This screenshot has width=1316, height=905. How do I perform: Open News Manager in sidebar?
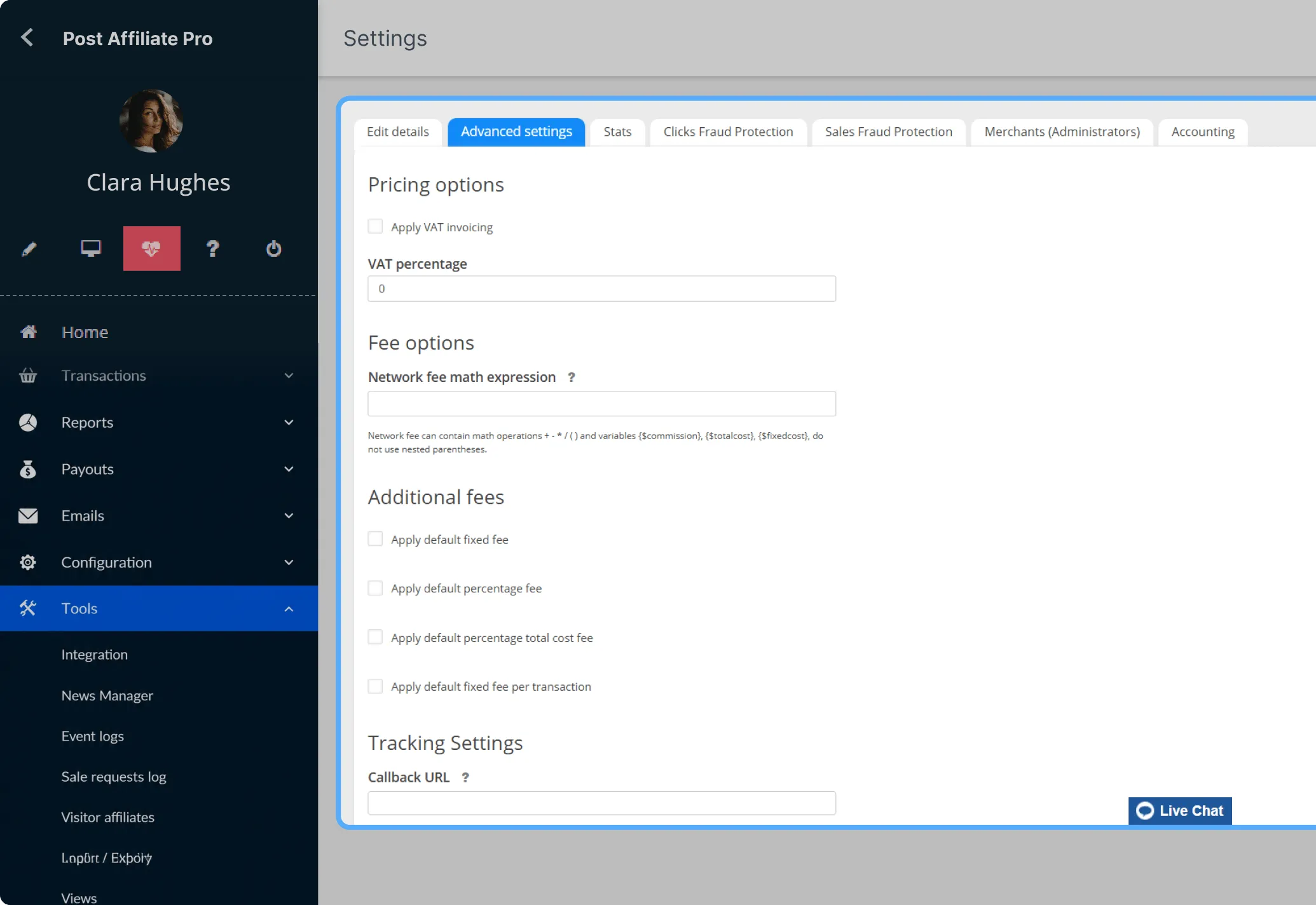(107, 695)
